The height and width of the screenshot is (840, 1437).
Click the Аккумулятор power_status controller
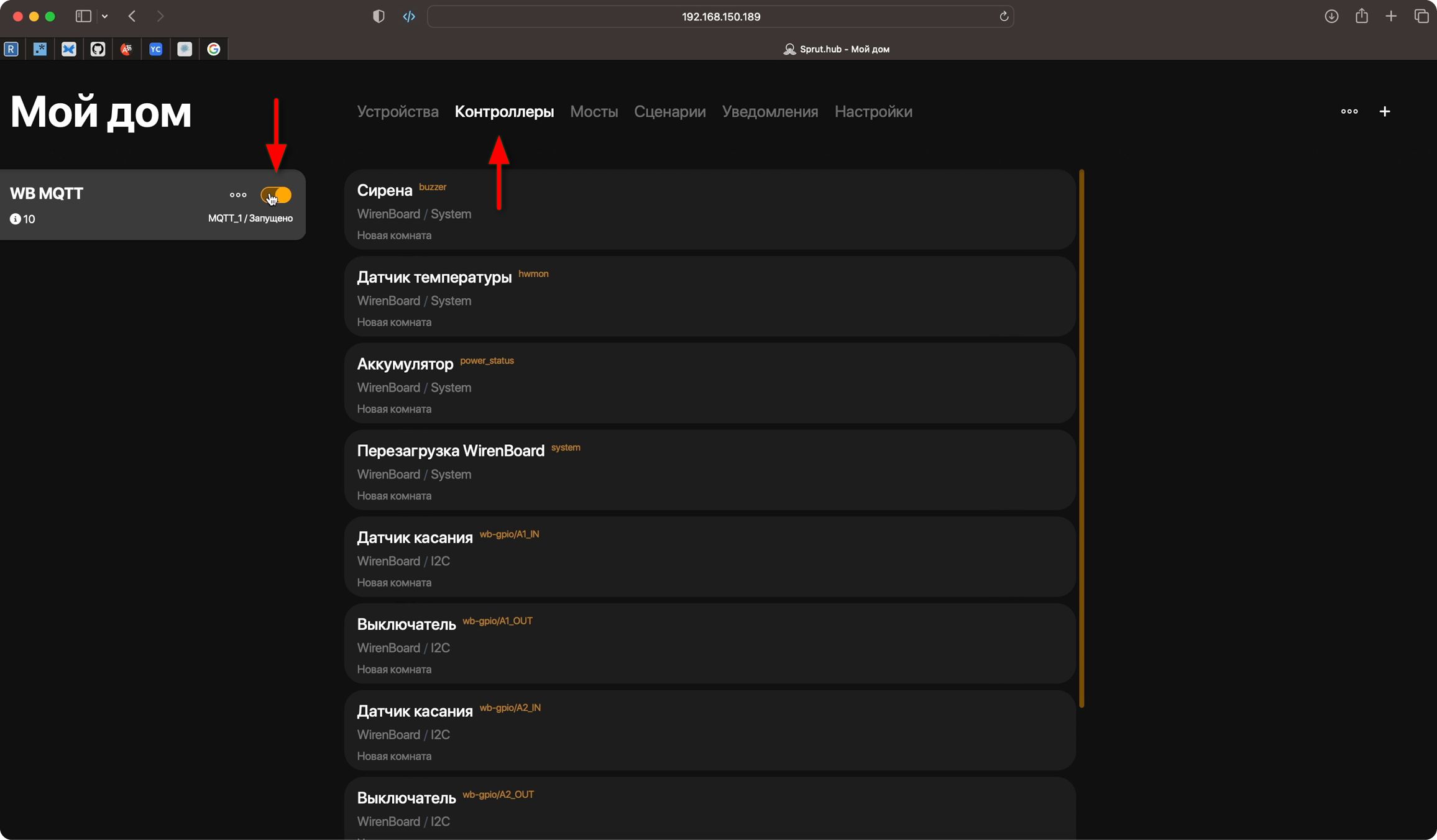710,384
